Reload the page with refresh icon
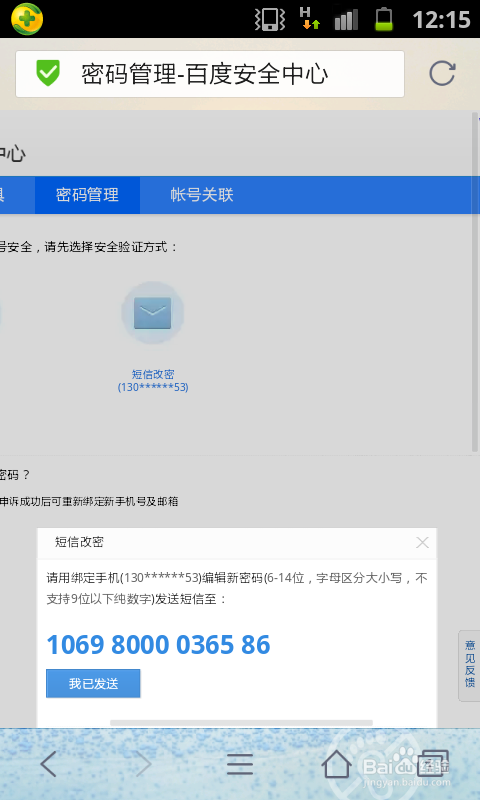 [442, 73]
